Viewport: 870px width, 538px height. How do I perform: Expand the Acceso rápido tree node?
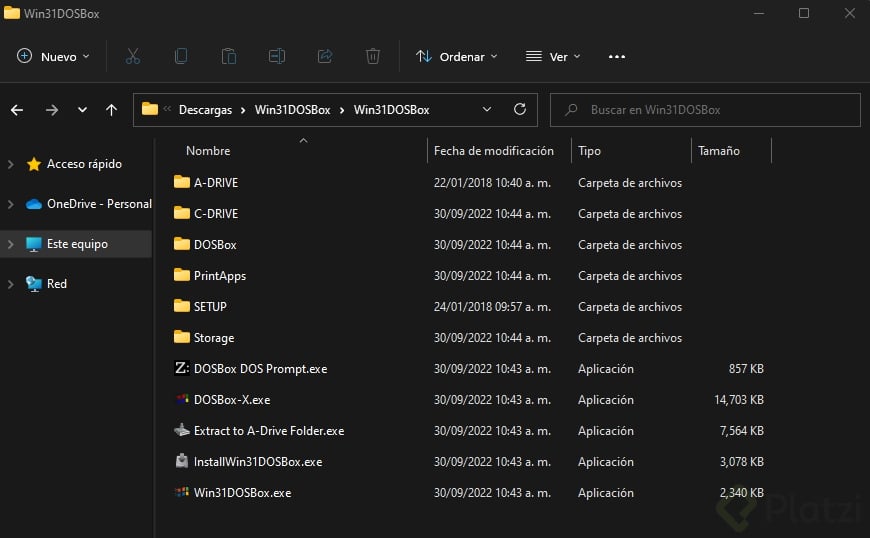[x=11, y=164]
